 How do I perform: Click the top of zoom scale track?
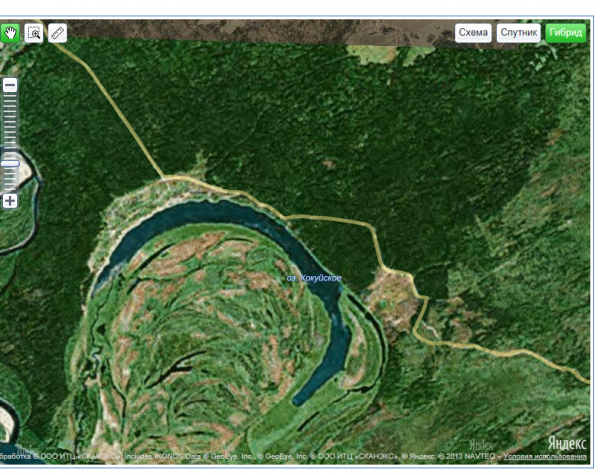(x=10, y=100)
